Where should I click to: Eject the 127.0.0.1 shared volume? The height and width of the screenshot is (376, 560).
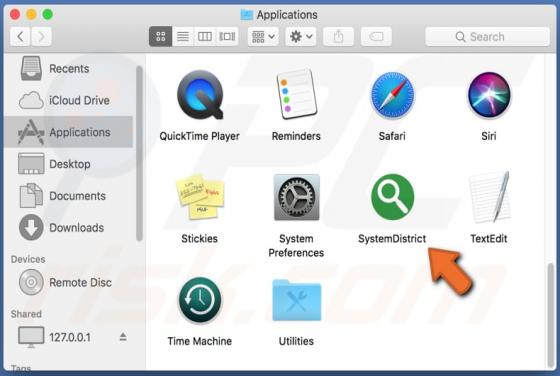click(123, 337)
